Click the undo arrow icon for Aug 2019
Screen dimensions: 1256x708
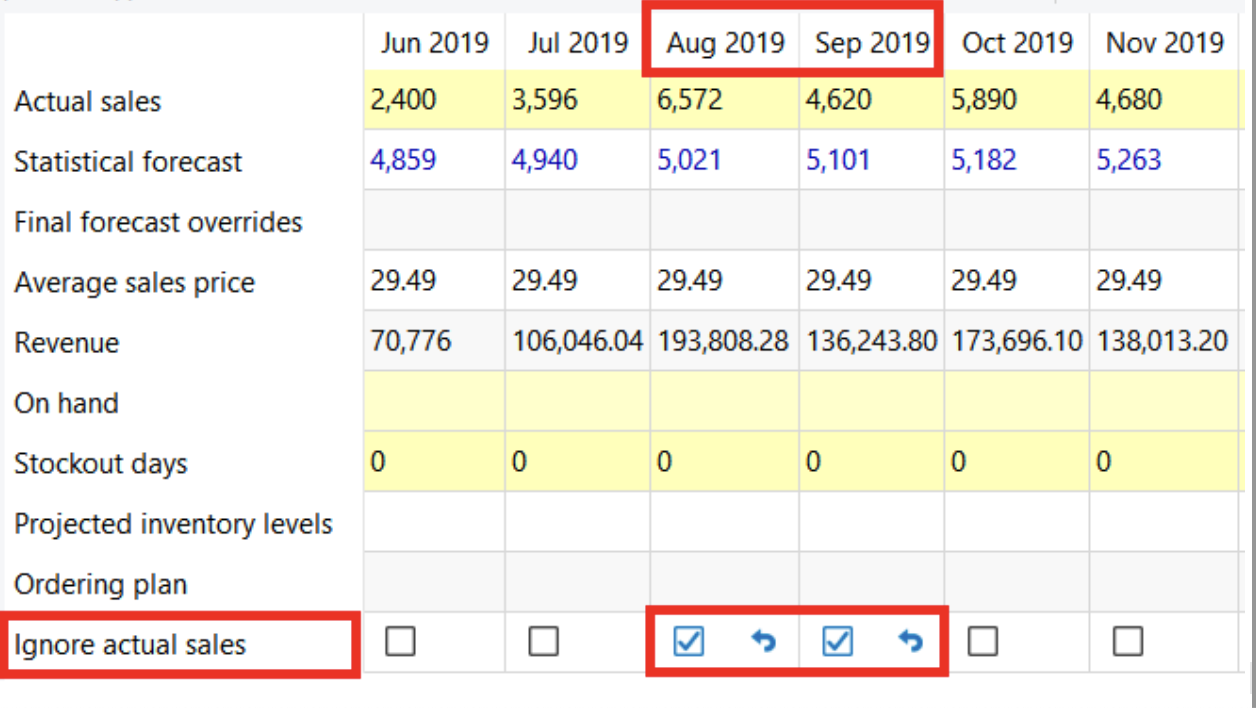pos(763,641)
